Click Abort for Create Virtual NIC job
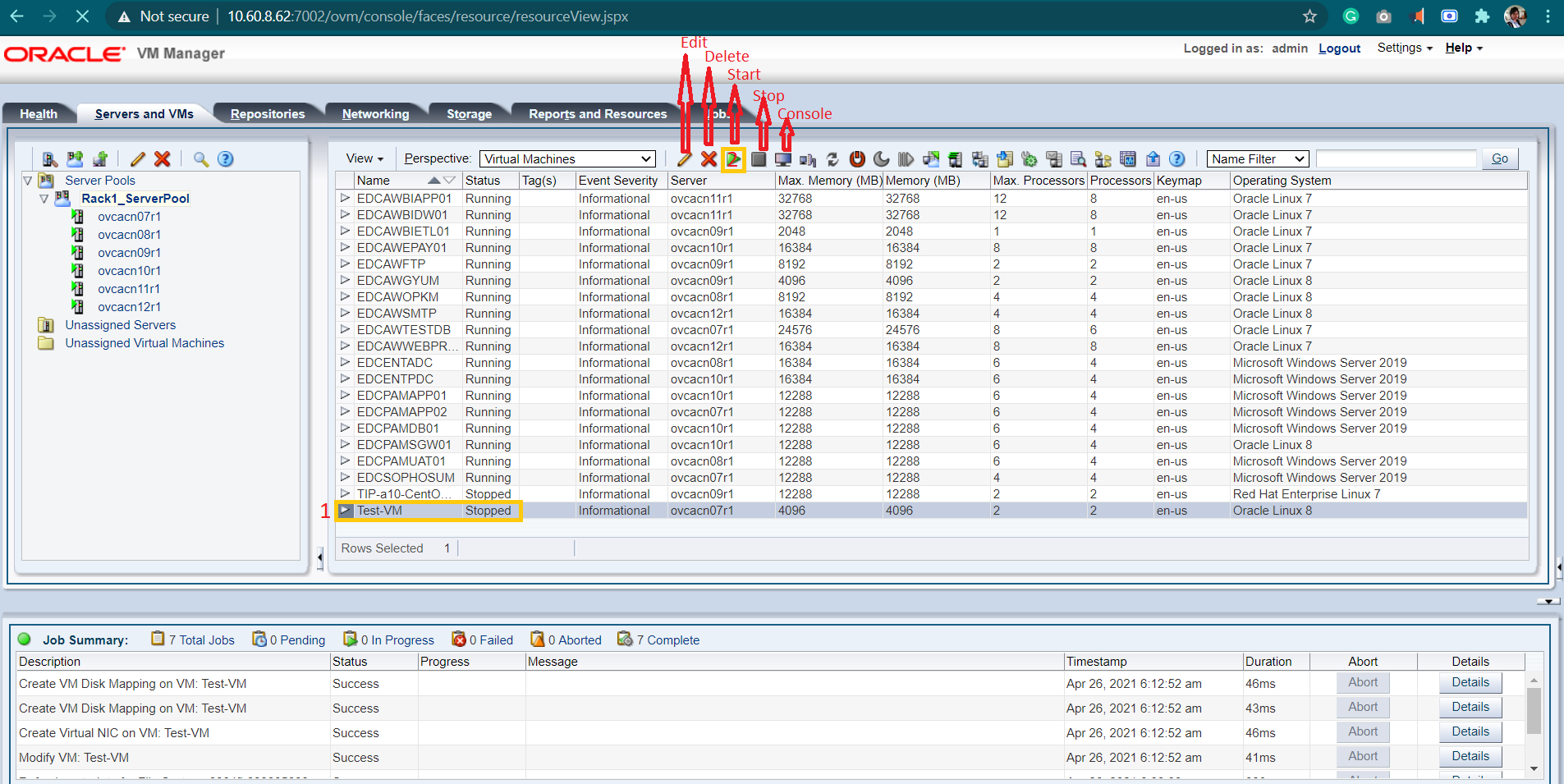 tap(1363, 731)
